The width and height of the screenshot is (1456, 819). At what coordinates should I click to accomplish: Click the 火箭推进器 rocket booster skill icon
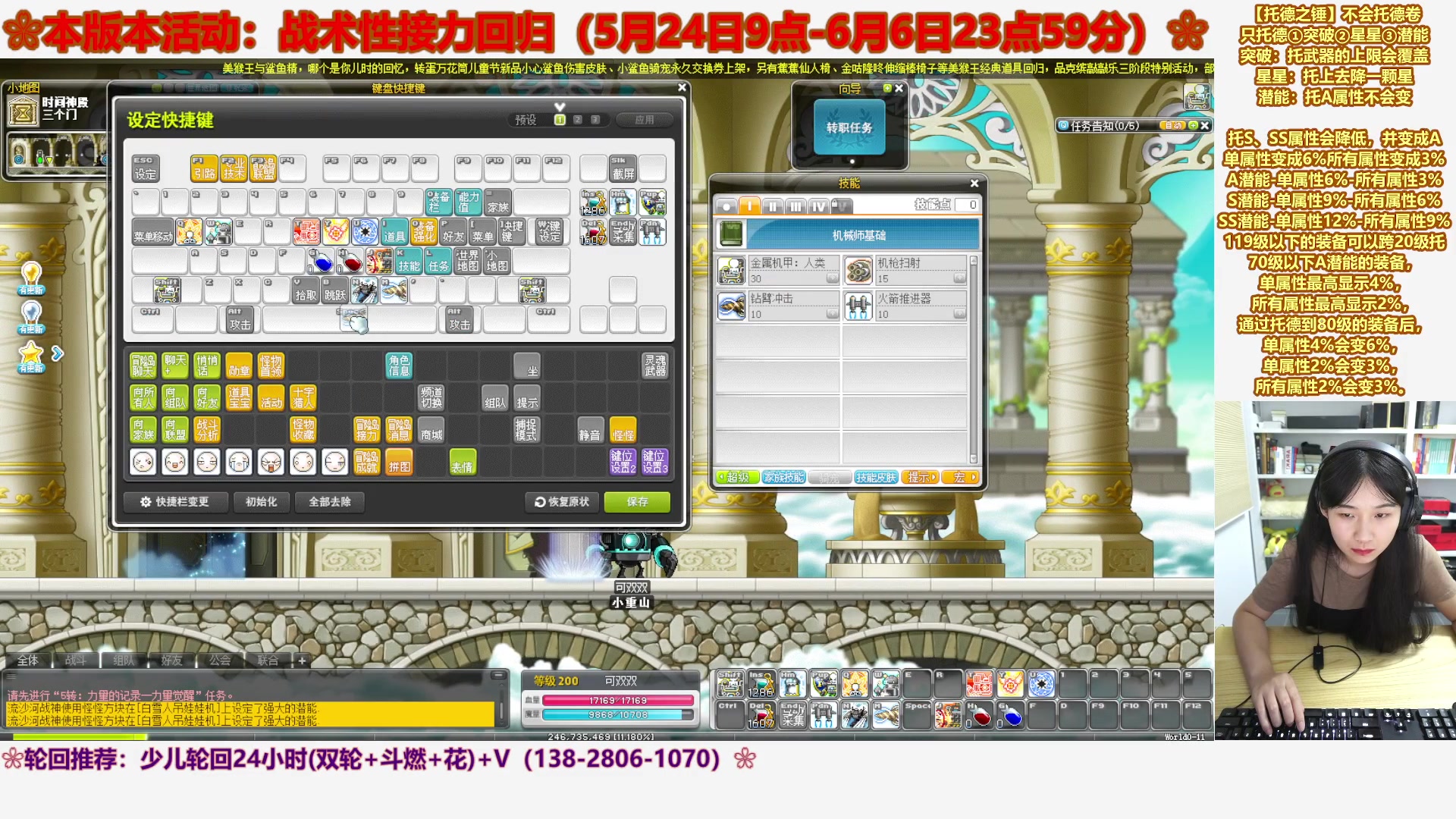point(858,306)
